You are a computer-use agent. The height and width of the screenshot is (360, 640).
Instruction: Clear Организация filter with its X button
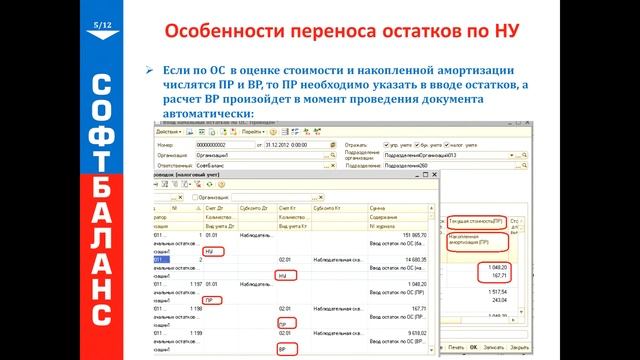point(321,198)
